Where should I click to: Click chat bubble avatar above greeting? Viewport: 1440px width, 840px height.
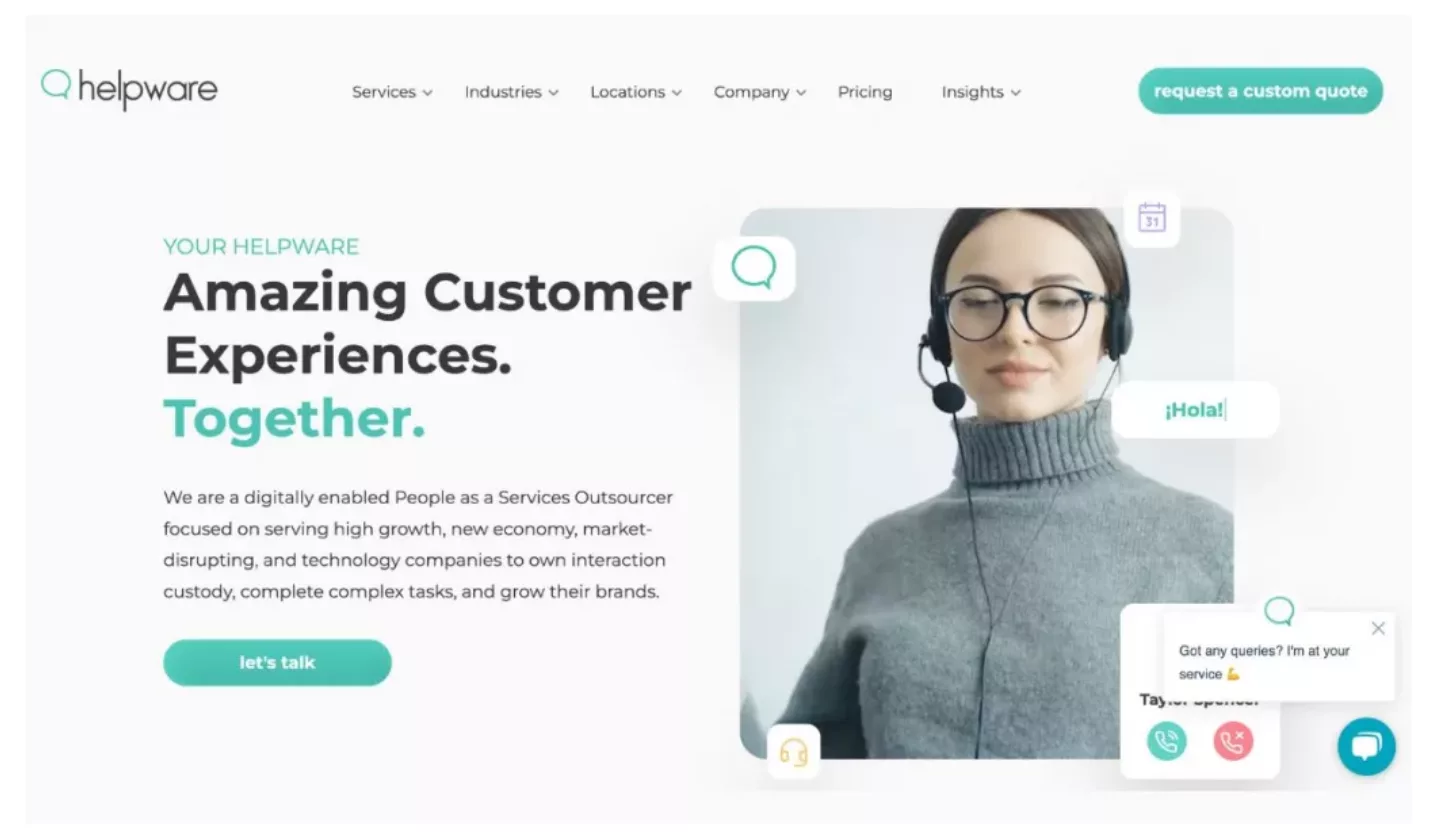[1279, 610]
